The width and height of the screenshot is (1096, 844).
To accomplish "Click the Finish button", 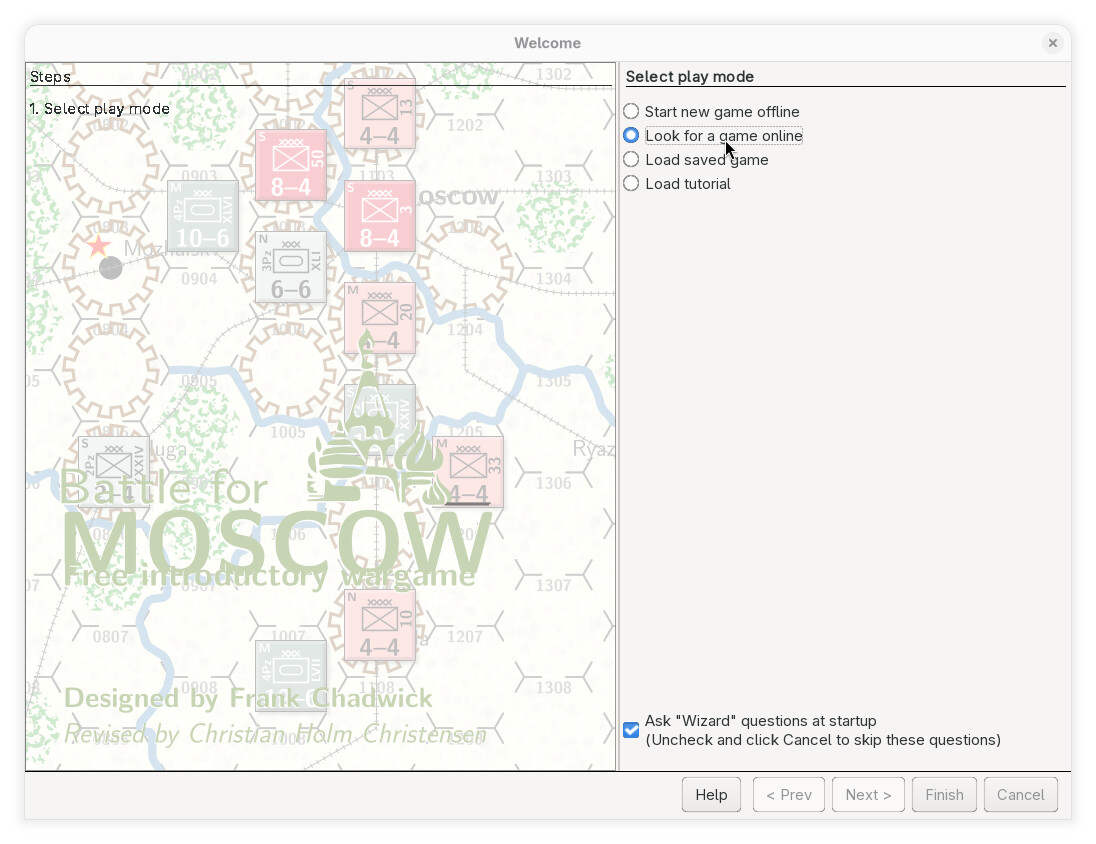I will (x=944, y=795).
